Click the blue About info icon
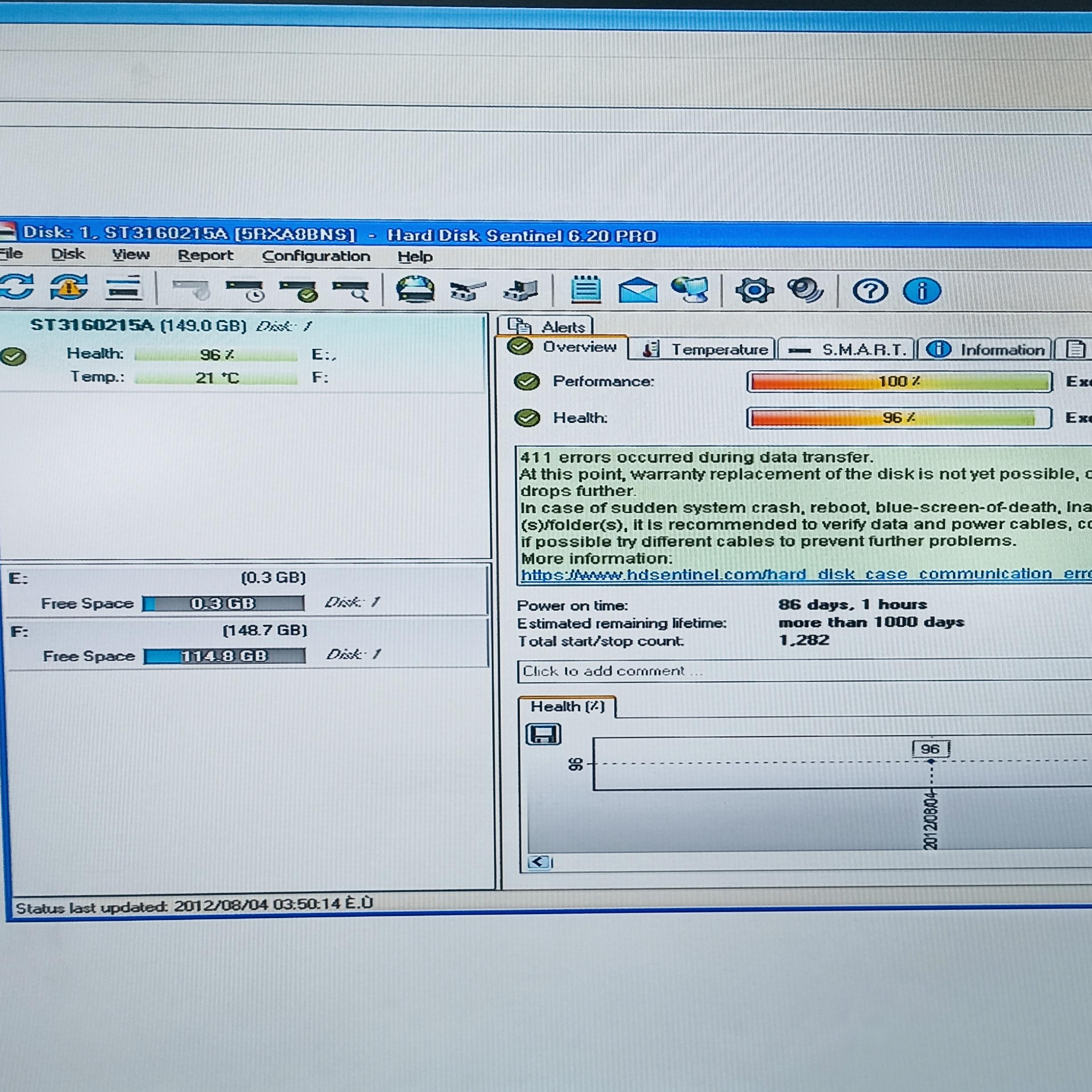Screen dimensions: 1092x1092 [x=921, y=291]
